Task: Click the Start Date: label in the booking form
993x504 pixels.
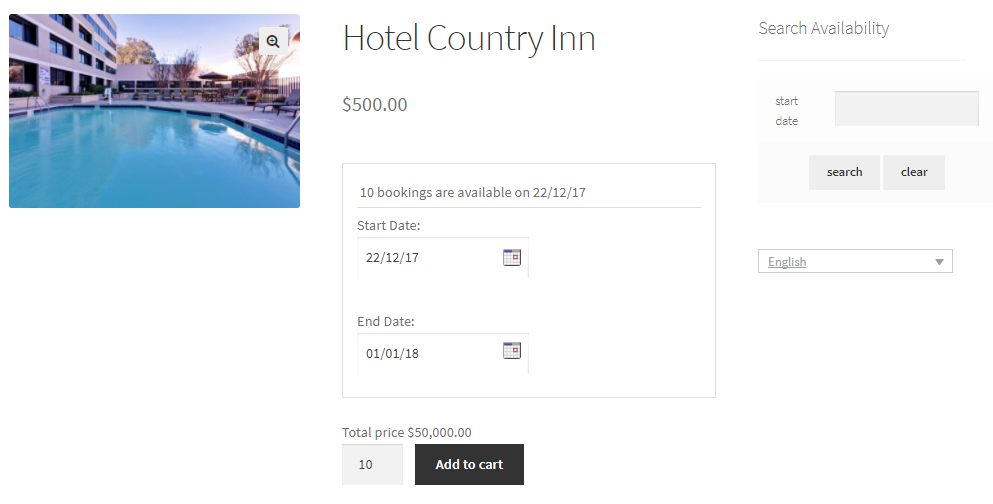Action: click(x=389, y=225)
